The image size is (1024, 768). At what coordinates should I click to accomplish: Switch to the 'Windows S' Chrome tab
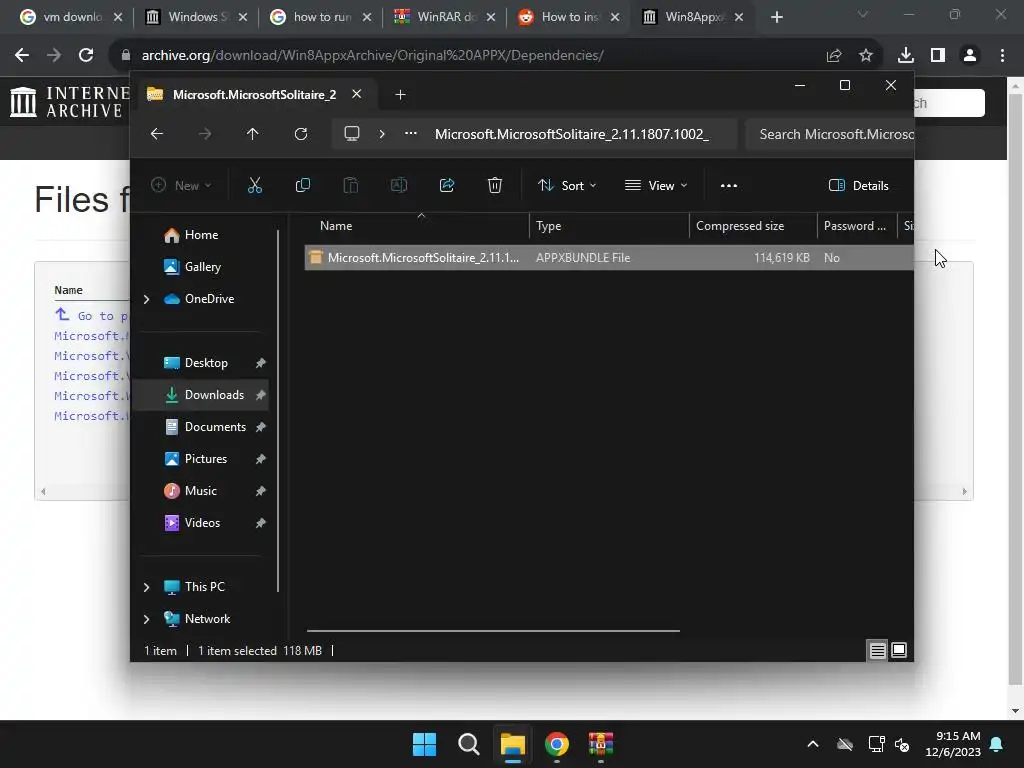[198, 17]
